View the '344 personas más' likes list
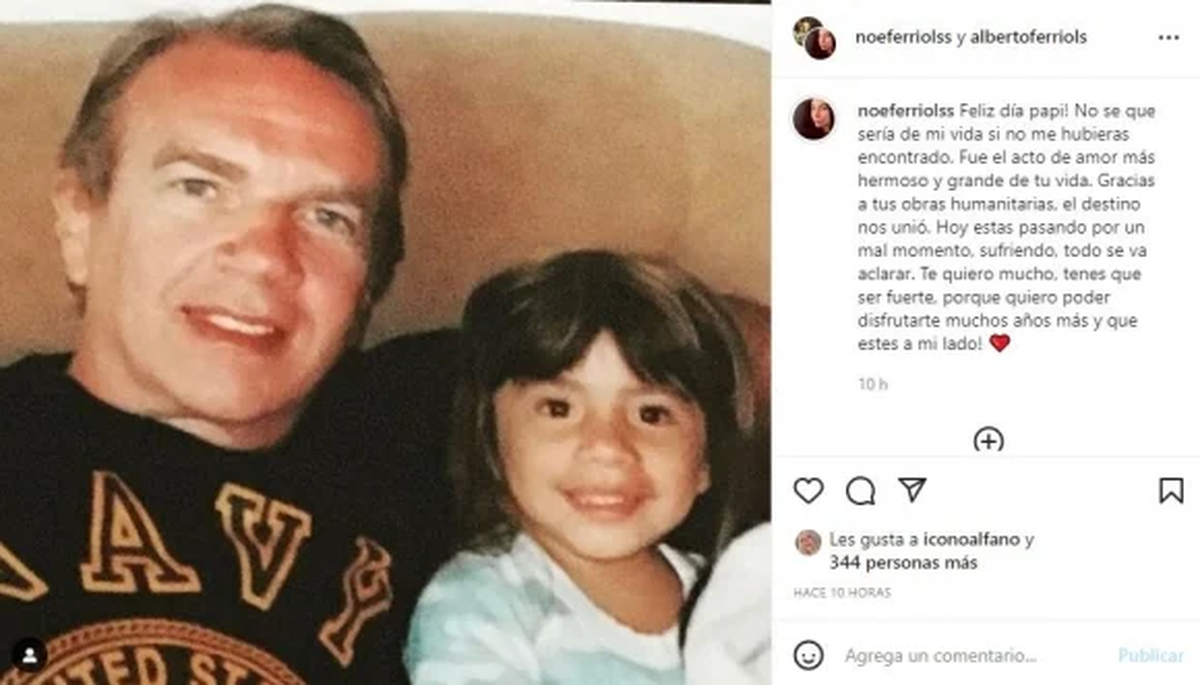 903,563
